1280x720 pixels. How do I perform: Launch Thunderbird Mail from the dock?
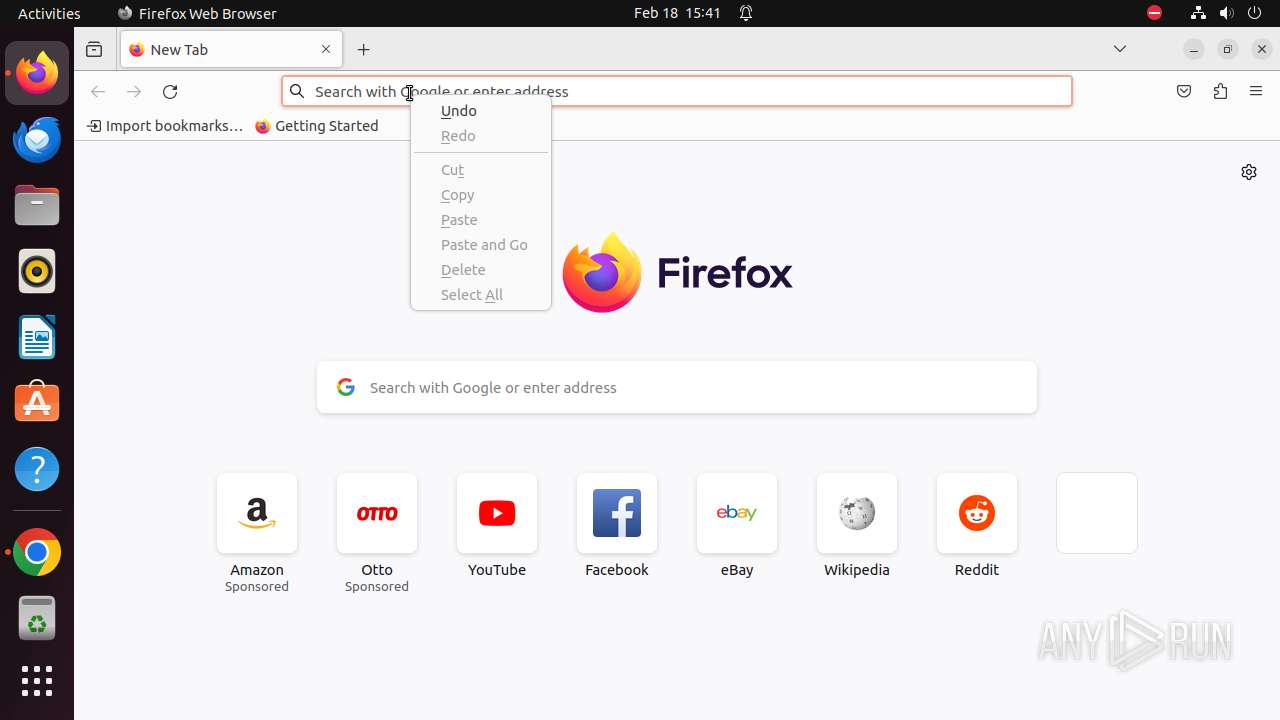pos(37,139)
